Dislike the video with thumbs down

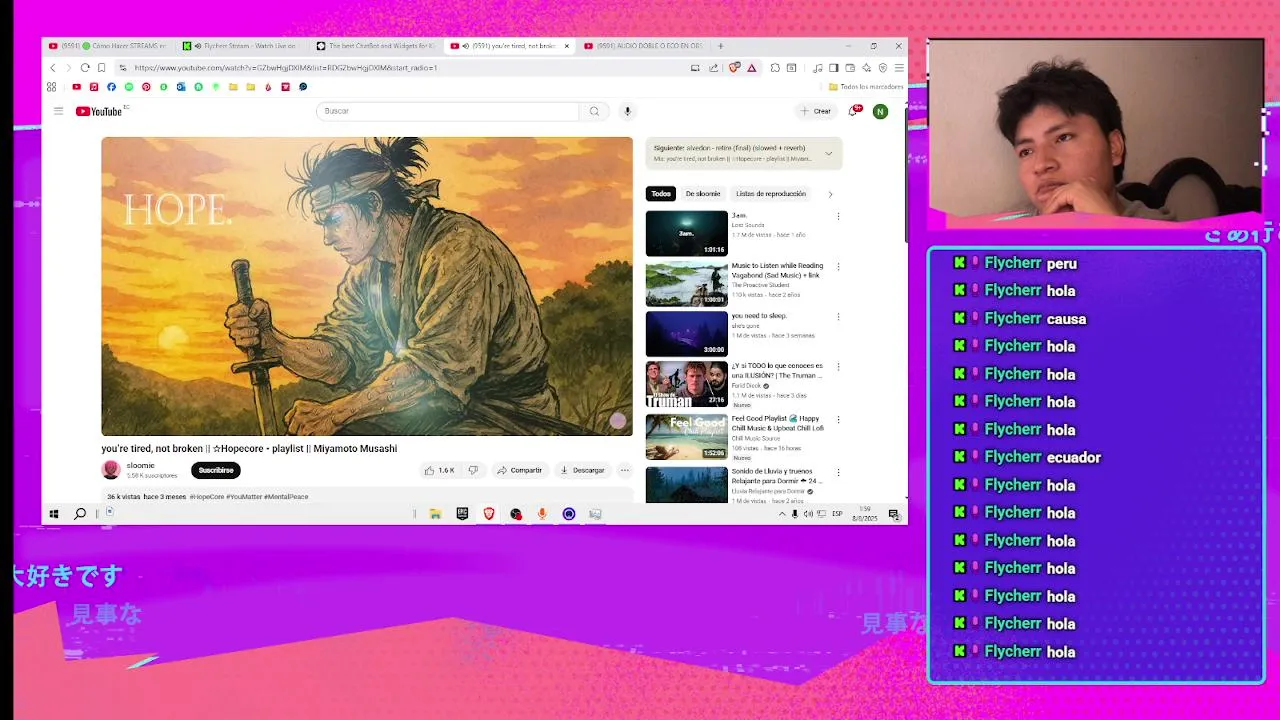coord(473,470)
